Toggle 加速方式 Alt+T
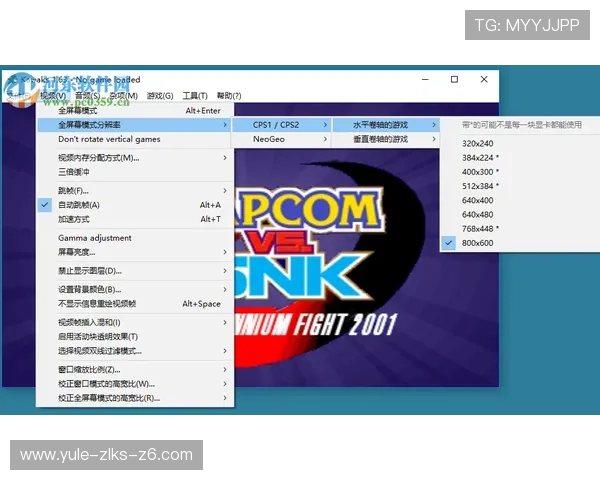 [135, 219]
